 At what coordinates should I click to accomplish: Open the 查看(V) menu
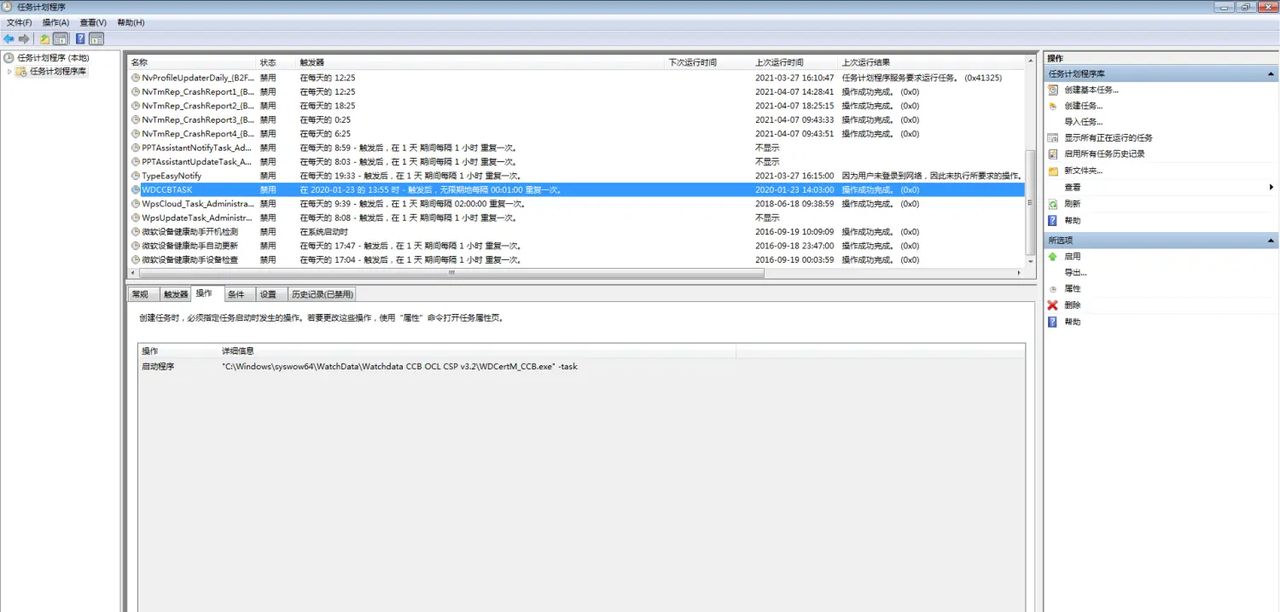93,22
